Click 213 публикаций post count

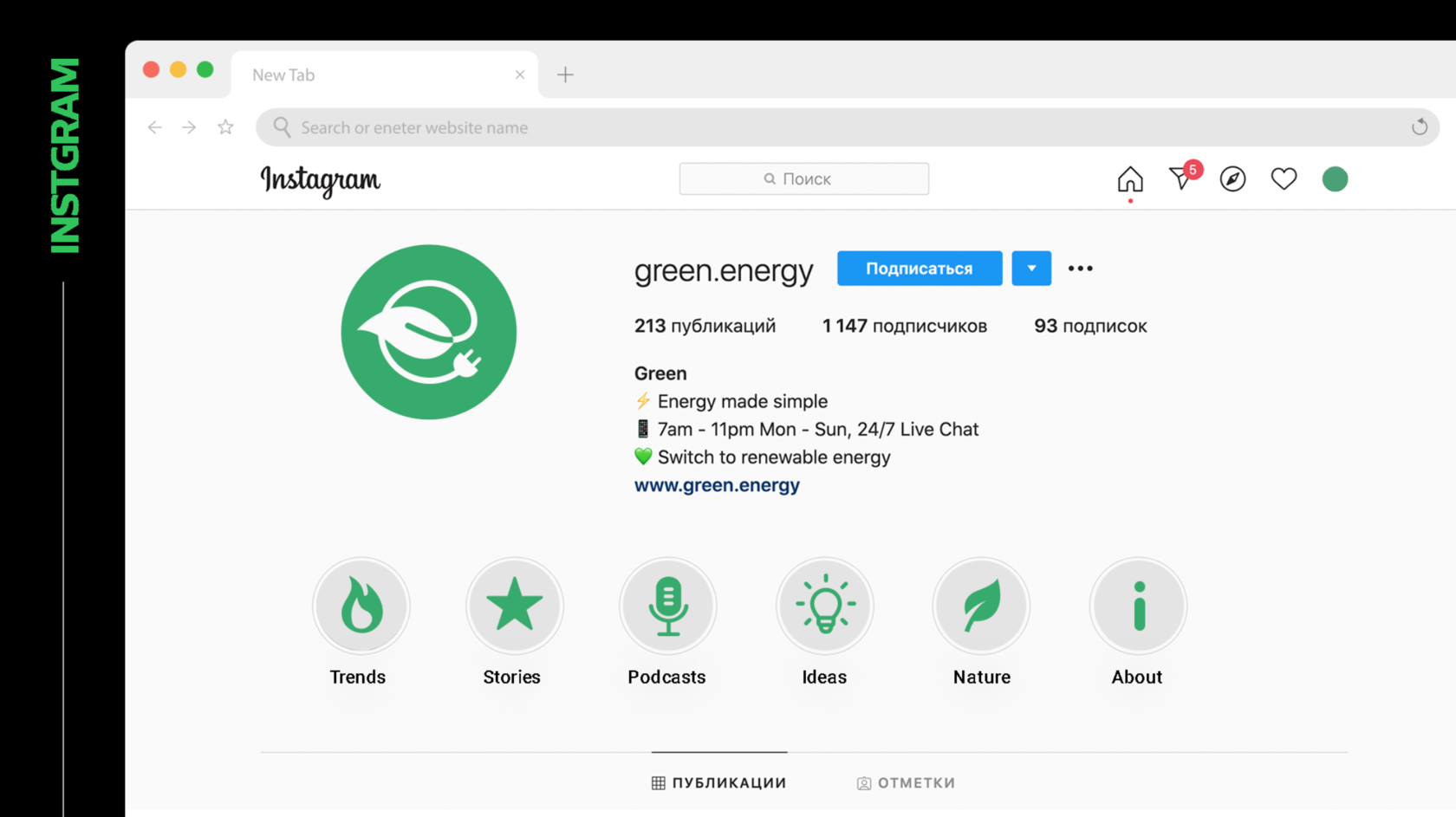click(705, 327)
